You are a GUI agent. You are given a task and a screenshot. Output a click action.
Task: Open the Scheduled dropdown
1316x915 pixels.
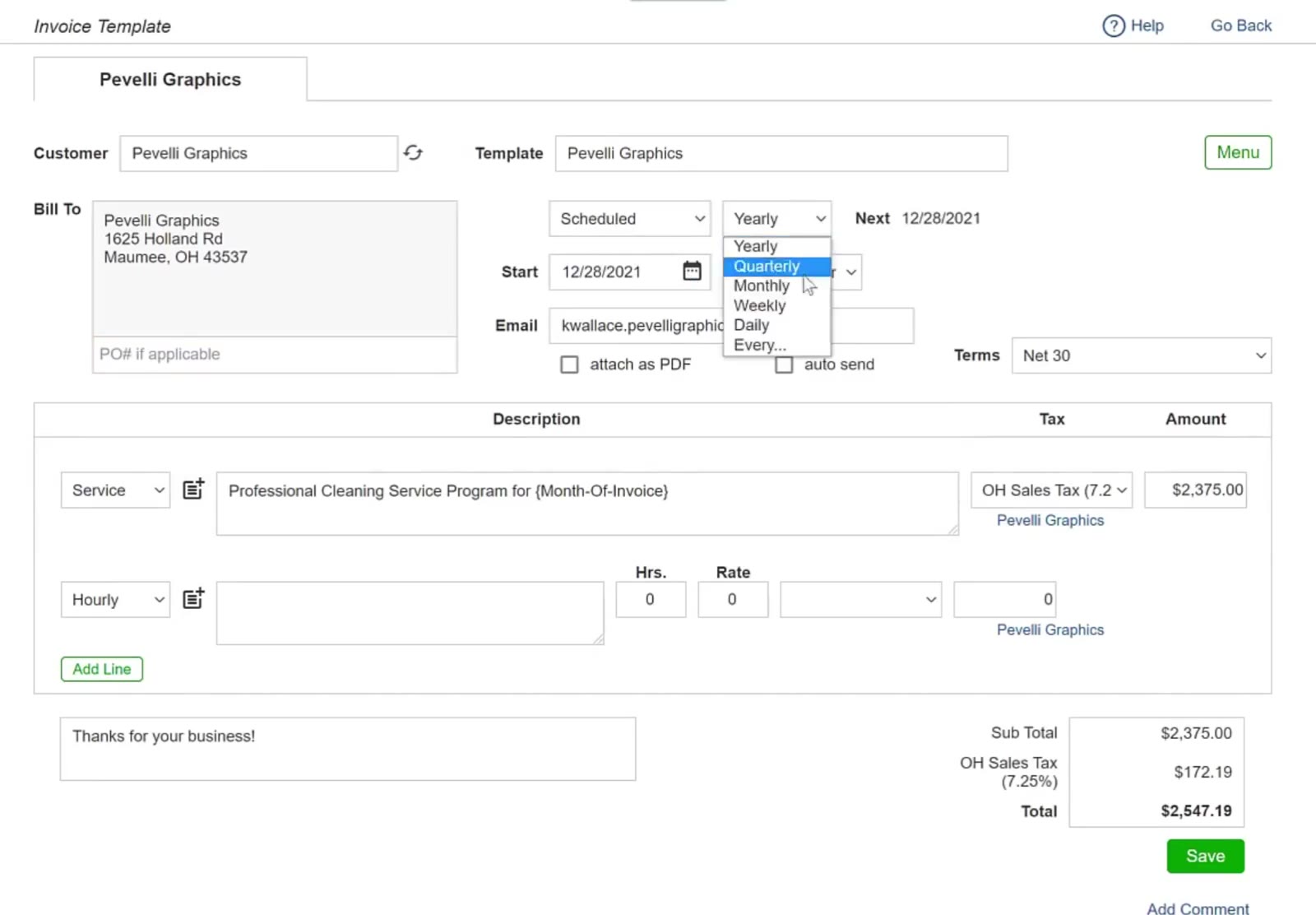[x=630, y=219]
